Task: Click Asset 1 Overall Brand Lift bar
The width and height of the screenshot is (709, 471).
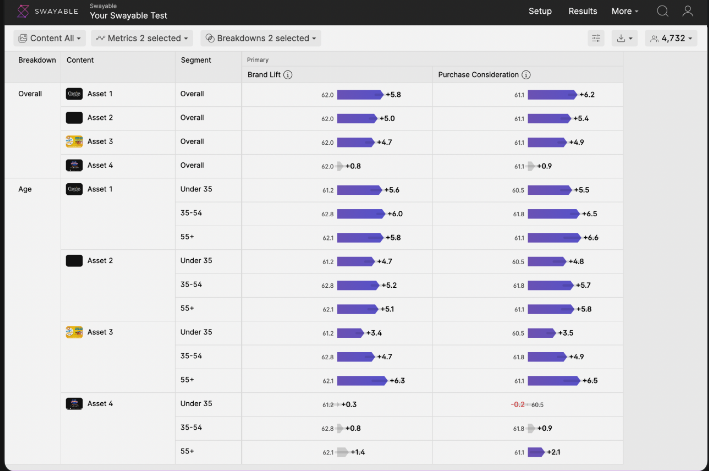Action: point(360,94)
